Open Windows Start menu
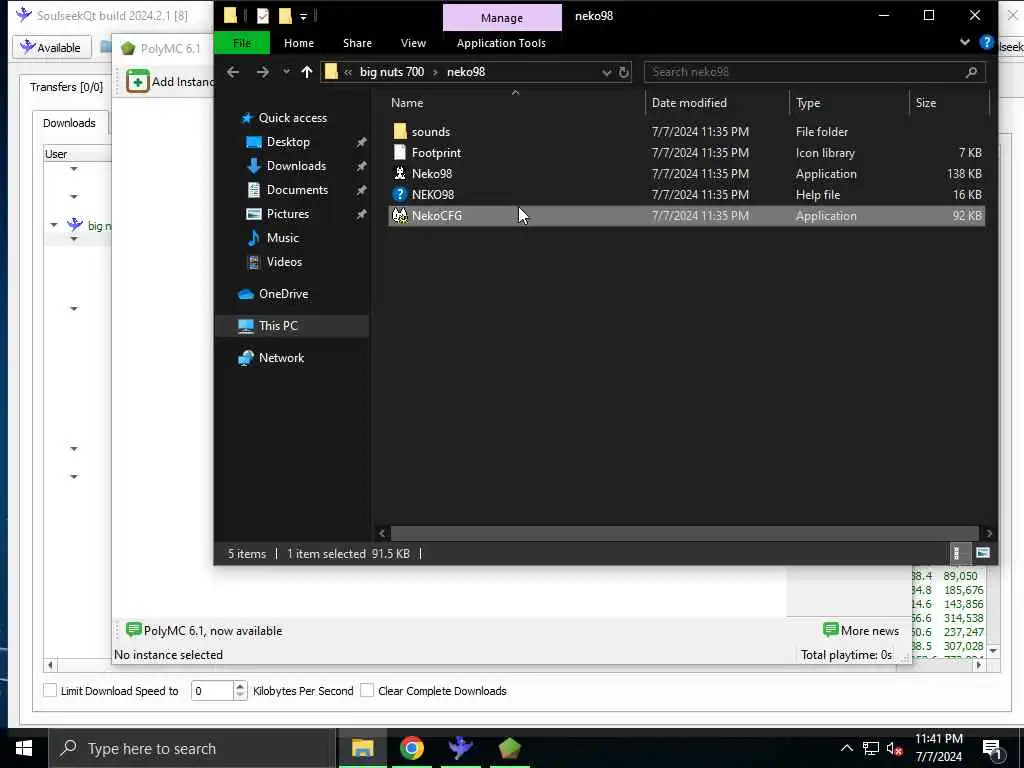The image size is (1024, 768). pos(24,748)
